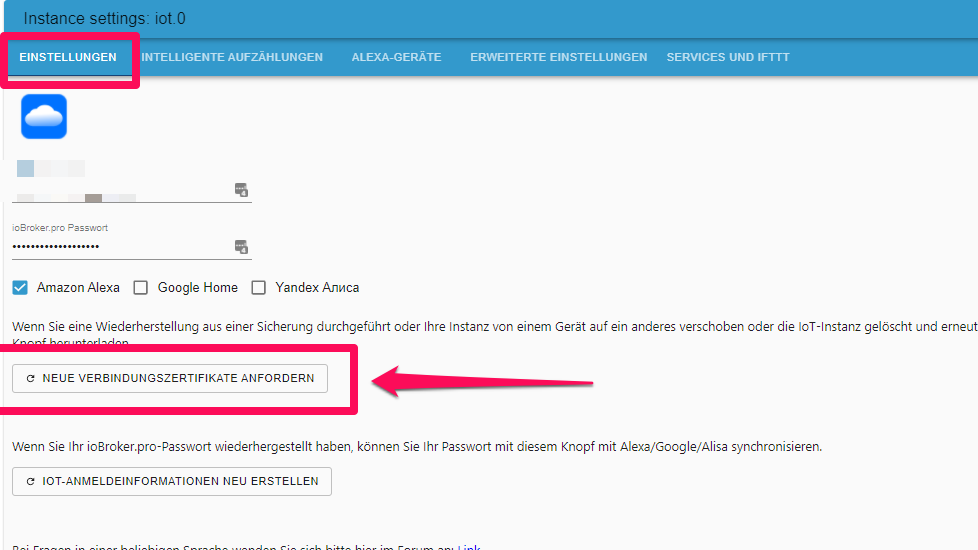Uncheck the Amazon Alexa checkbox

pyautogui.click(x=20, y=287)
